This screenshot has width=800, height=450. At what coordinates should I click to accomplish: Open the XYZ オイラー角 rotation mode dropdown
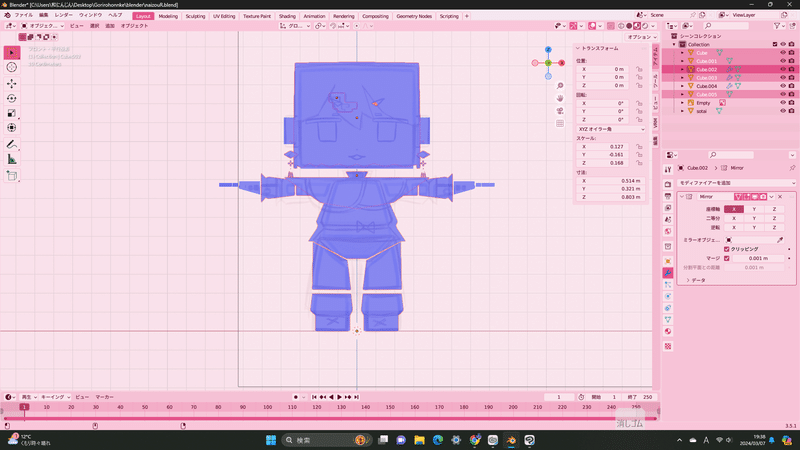[611, 129]
